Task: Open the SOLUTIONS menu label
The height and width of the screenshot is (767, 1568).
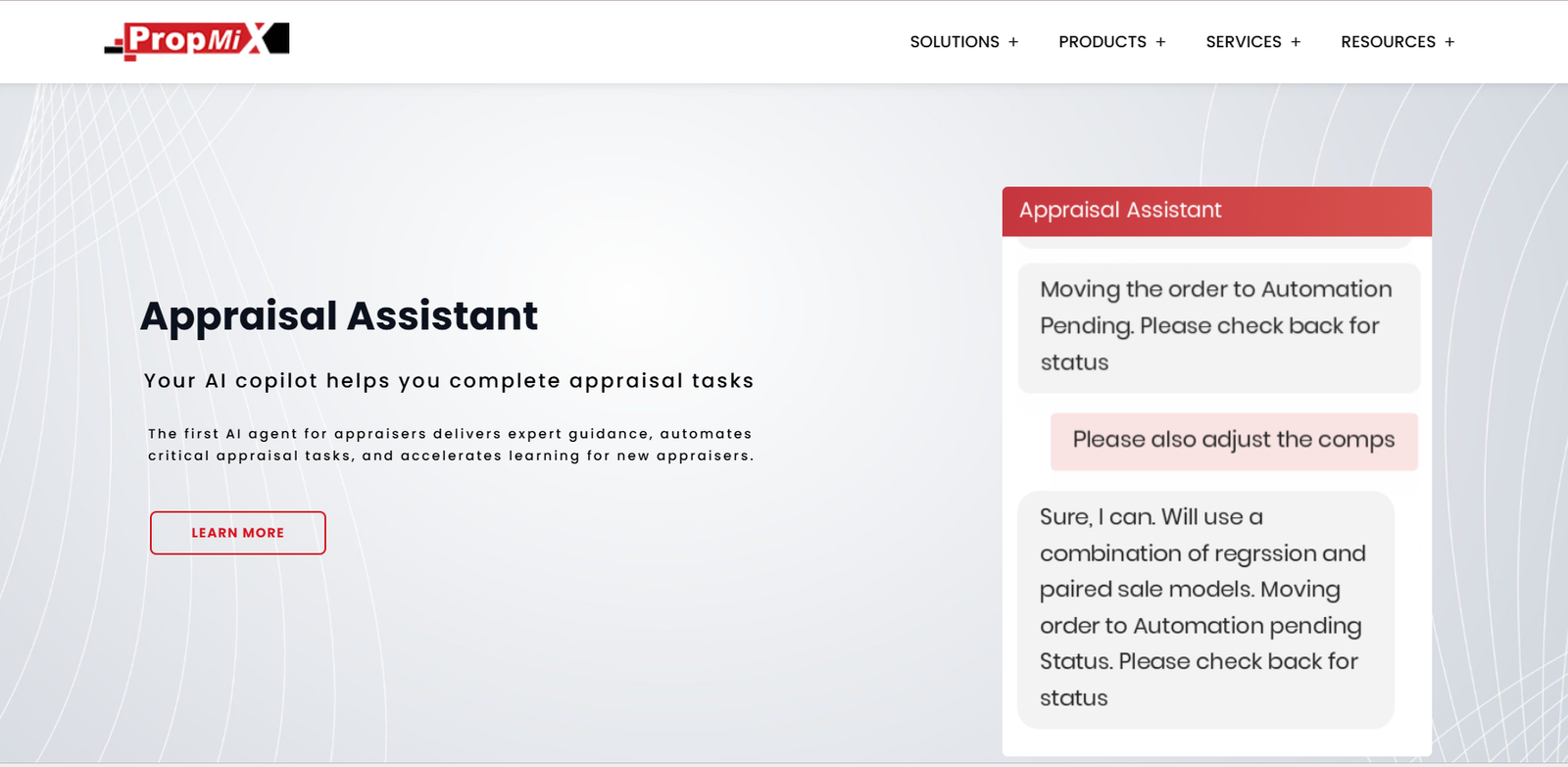Action: pyautogui.click(x=954, y=42)
